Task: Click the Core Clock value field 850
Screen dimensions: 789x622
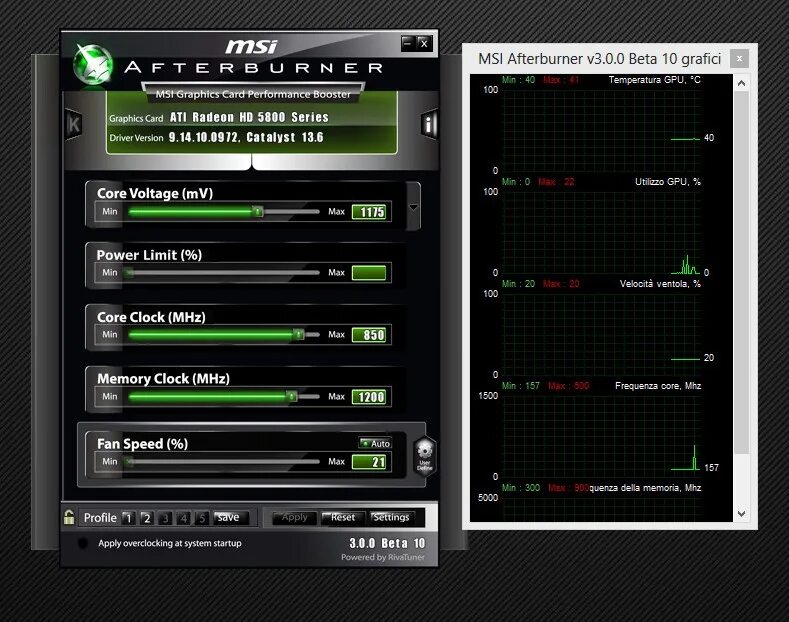Action: click(371, 335)
